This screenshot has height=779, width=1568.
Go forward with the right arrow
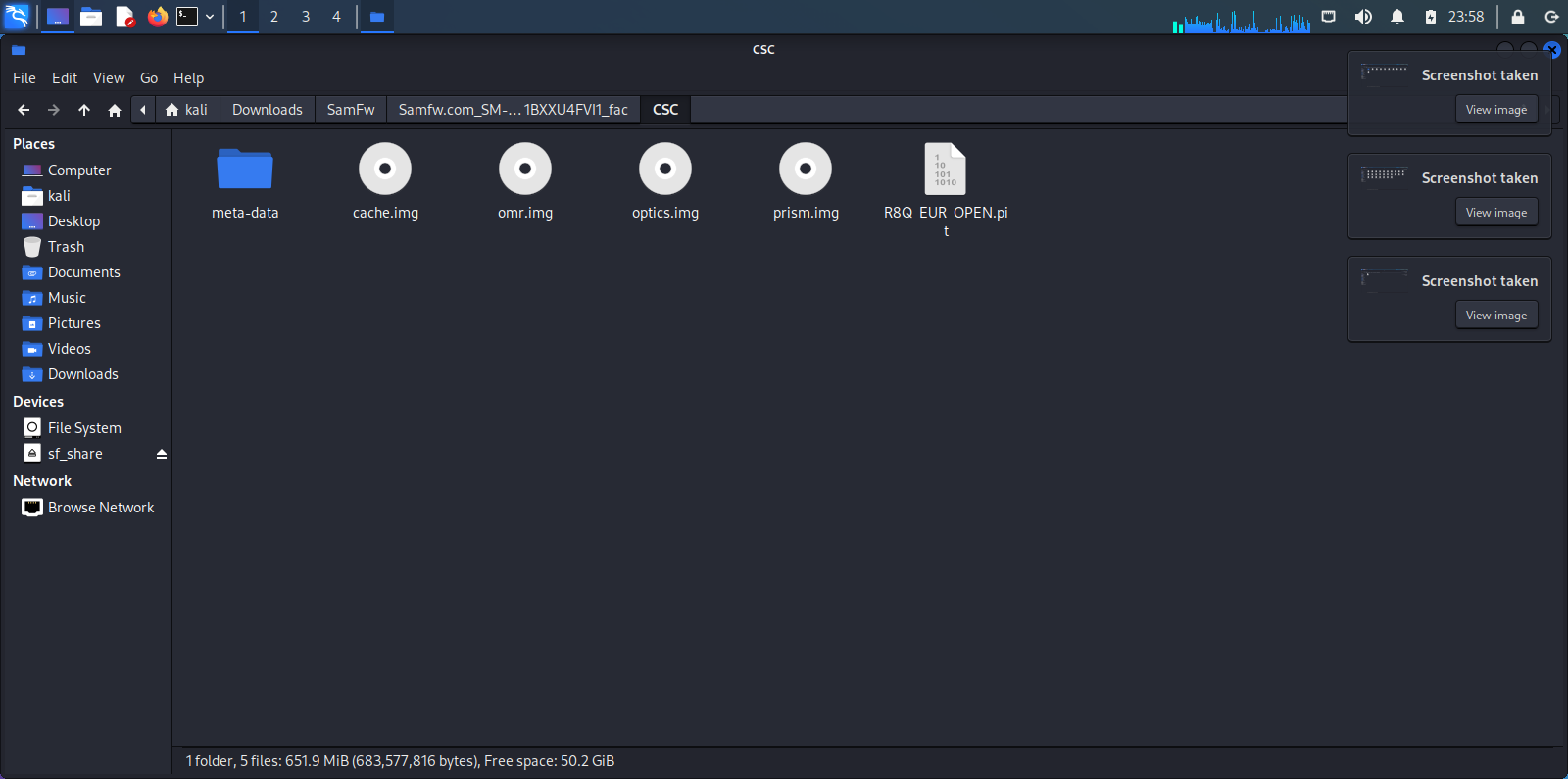[54, 110]
